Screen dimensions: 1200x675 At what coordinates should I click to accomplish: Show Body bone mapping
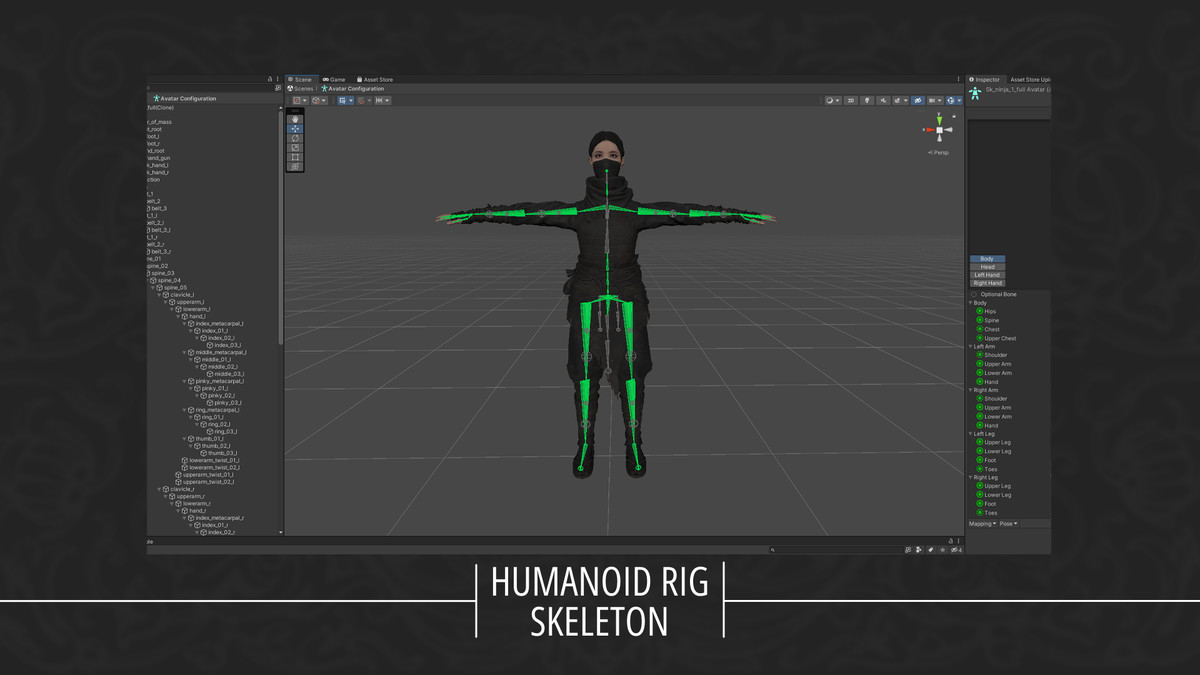987,259
